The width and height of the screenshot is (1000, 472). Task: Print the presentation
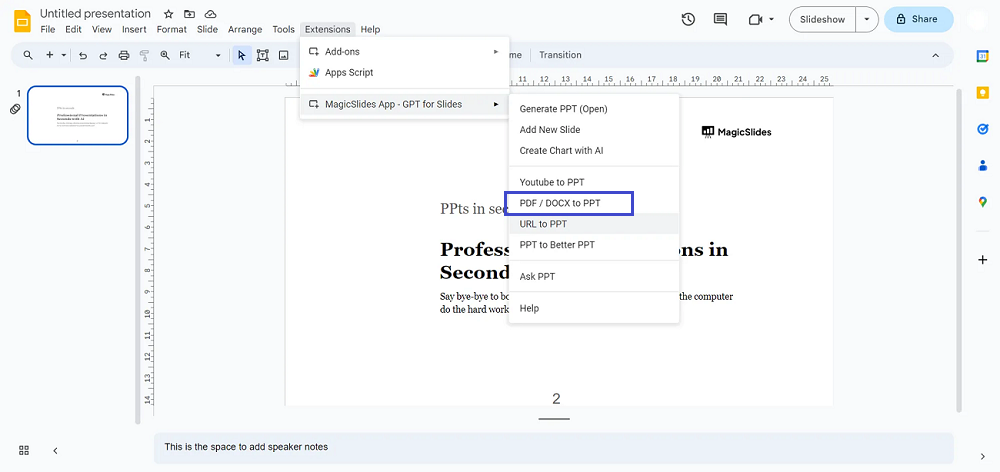coord(124,55)
